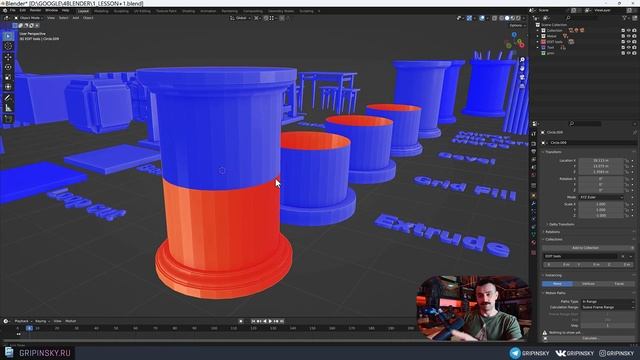Click the Add to Collection button
The width and height of the screenshot is (640, 360).
585,248
